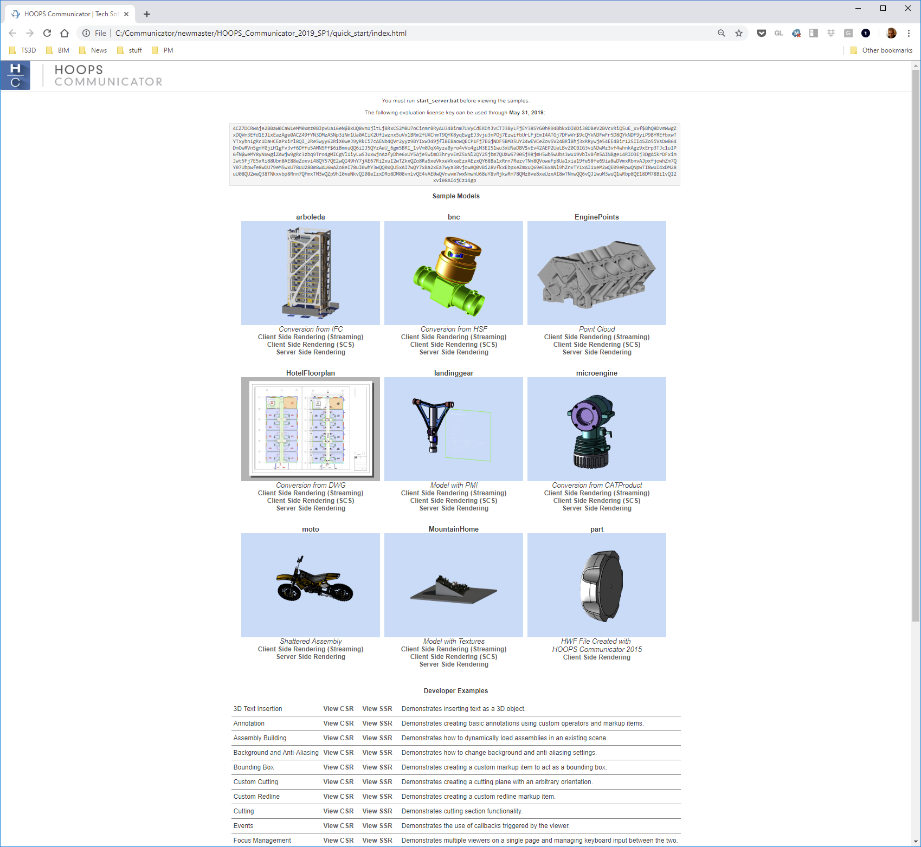The width and height of the screenshot is (921, 847).
Task: Click Server Side Rendering under bnc
Action: (454, 351)
